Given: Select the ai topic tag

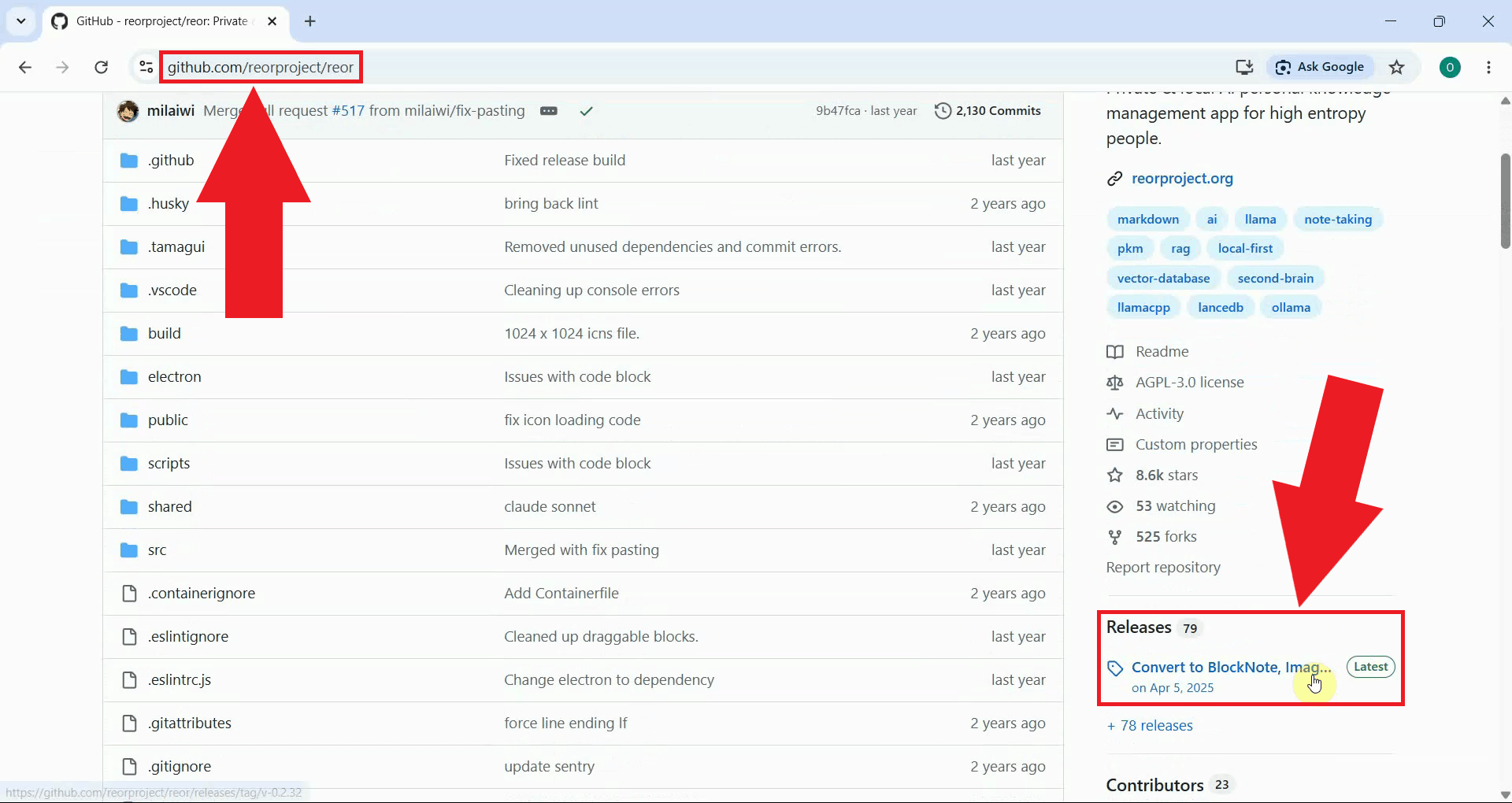Looking at the screenshot, I should [x=1212, y=220].
